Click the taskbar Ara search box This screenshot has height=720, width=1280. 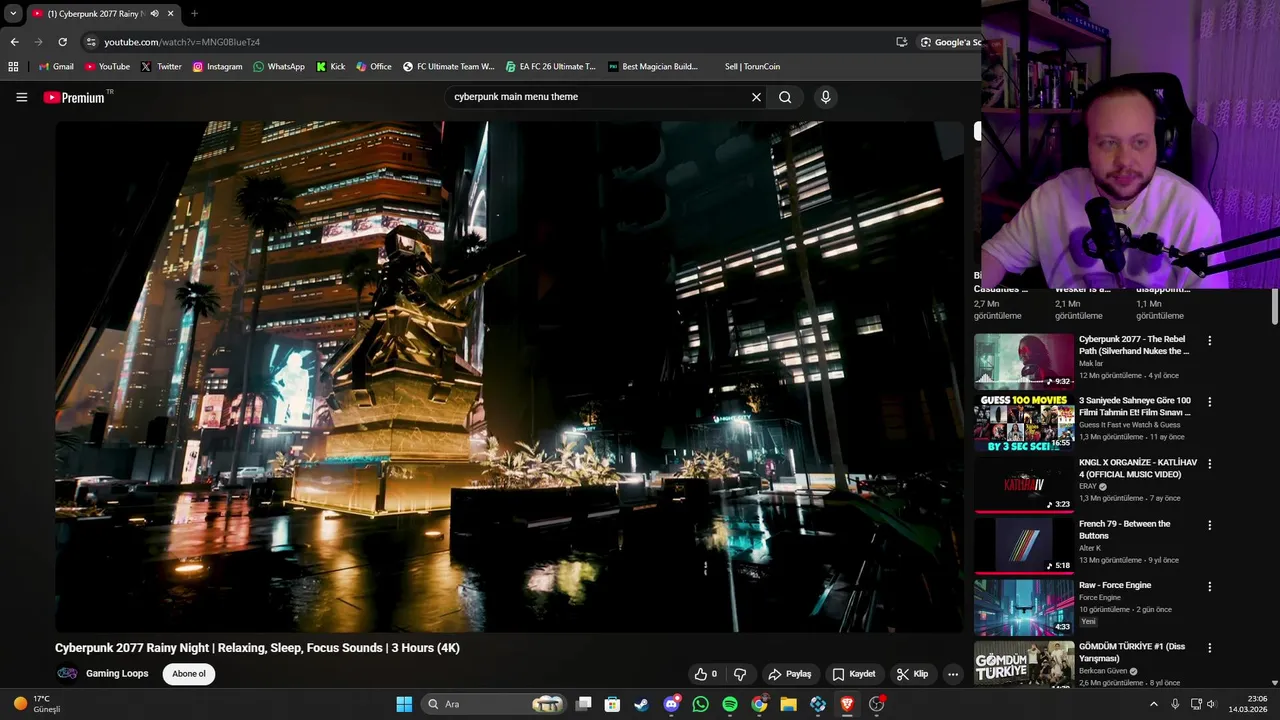pos(494,704)
